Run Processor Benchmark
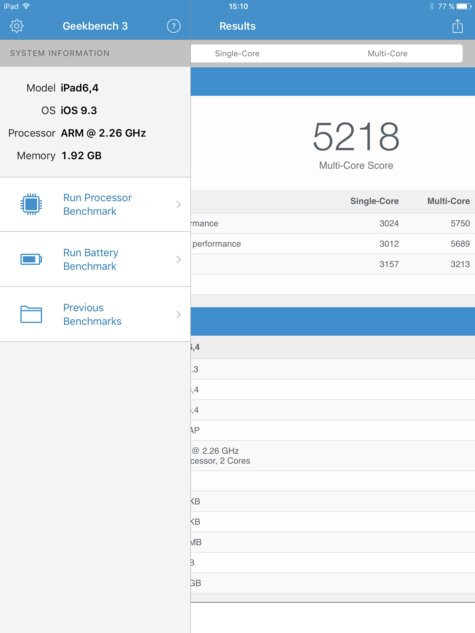This screenshot has width=475, height=633. click(x=95, y=205)
